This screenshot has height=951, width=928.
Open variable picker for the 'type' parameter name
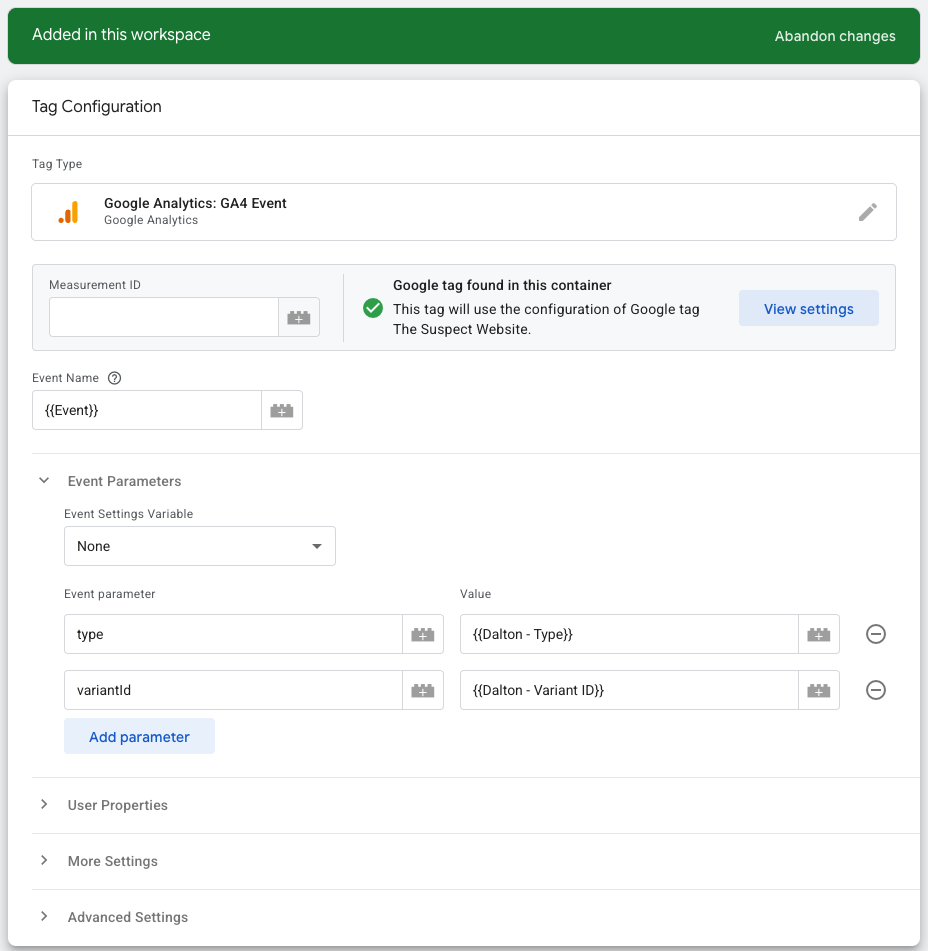click(423, 634)
